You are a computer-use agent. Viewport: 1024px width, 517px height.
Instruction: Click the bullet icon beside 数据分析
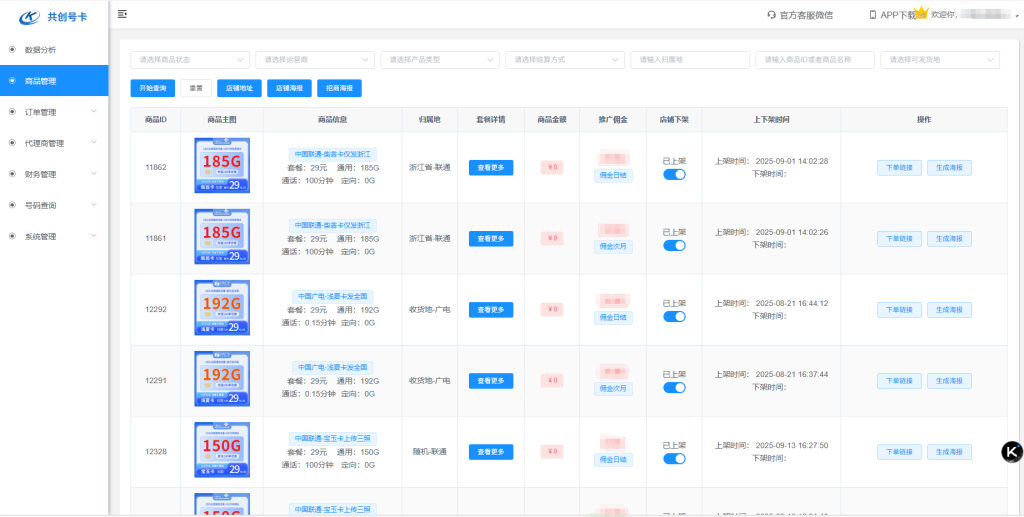click(12, 49)
